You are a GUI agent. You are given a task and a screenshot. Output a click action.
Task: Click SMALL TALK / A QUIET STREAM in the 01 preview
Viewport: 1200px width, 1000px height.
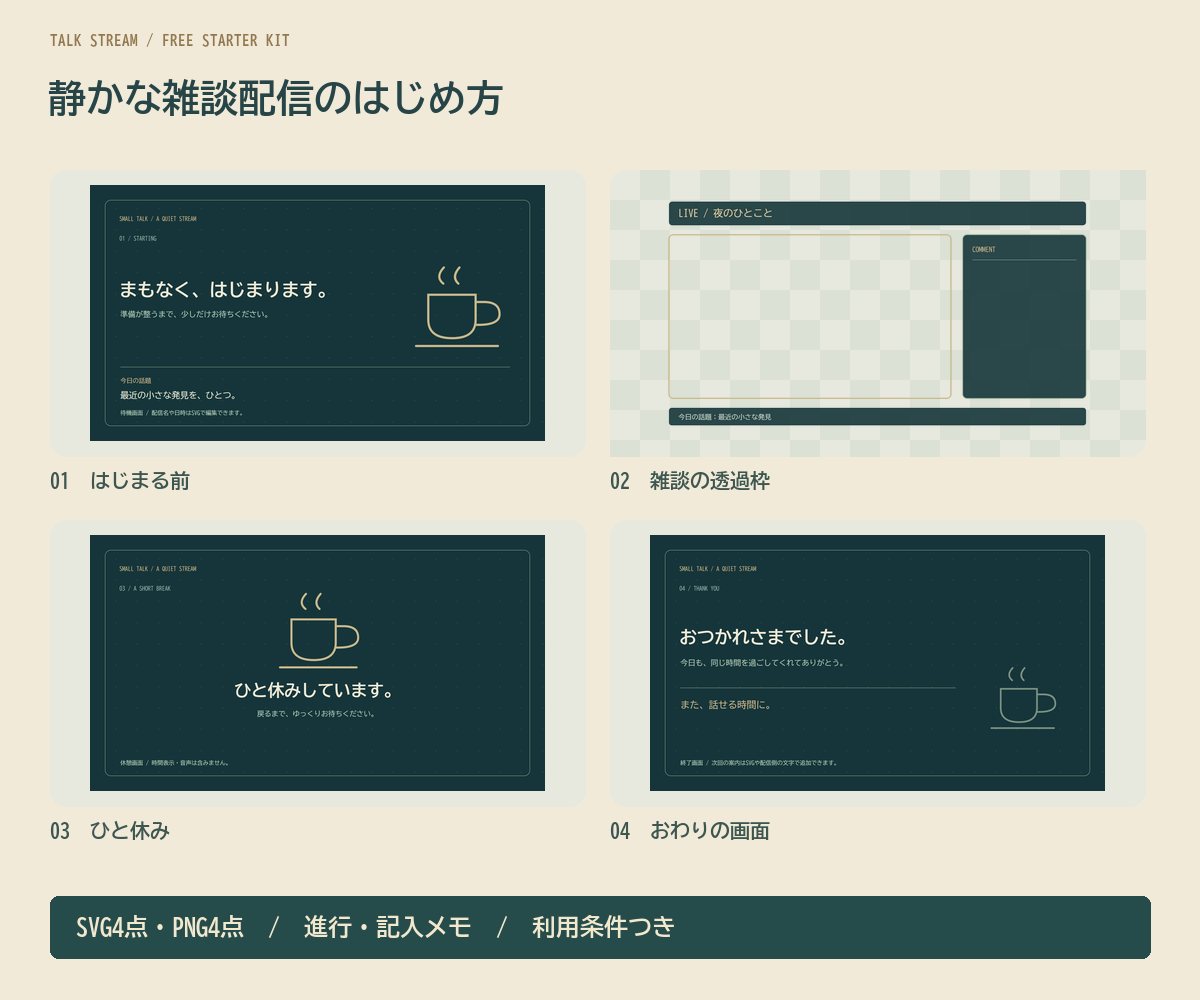(158, 219)
